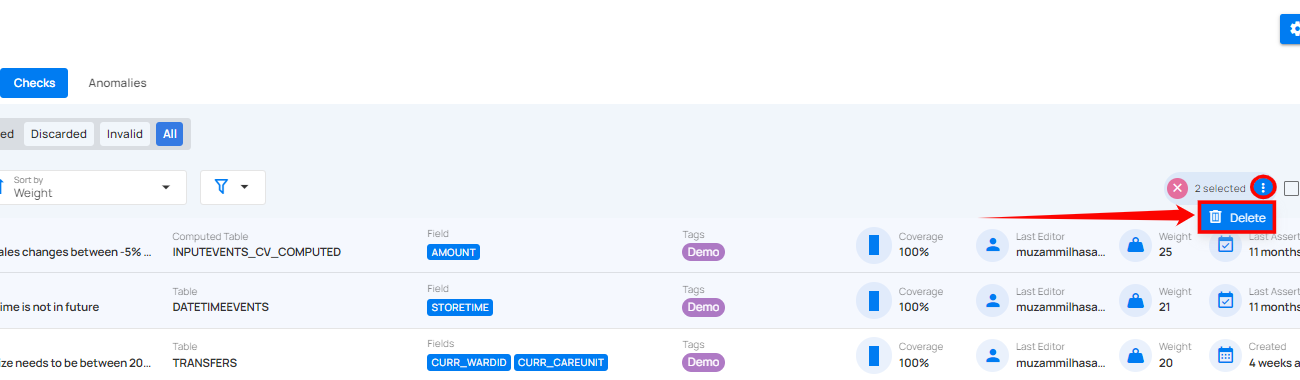Click created calendar icon in TRANSFERS row
The image size is (1300, 380).
point(1226,355)
